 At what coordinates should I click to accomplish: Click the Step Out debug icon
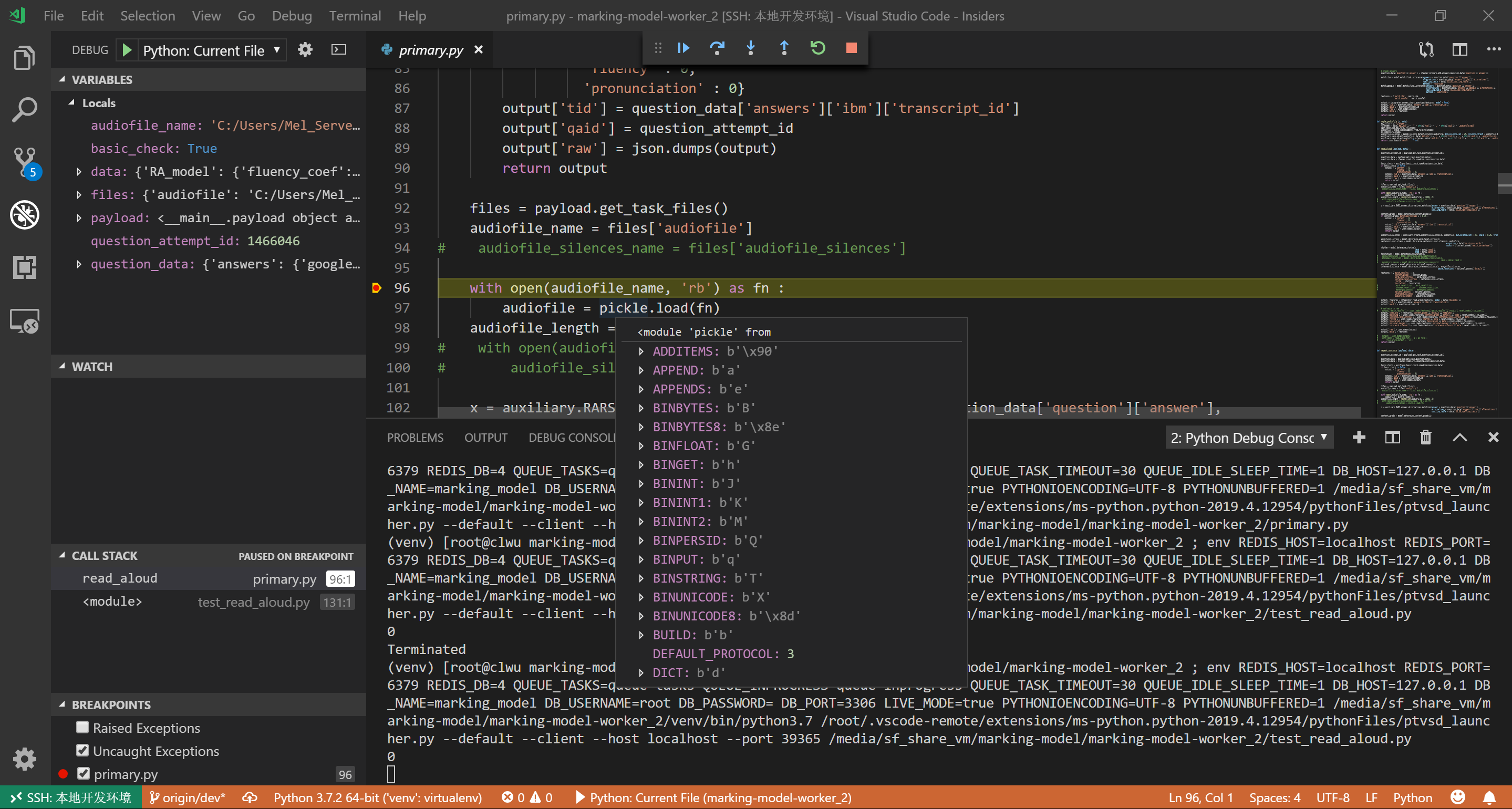click(x=784, y=48)
